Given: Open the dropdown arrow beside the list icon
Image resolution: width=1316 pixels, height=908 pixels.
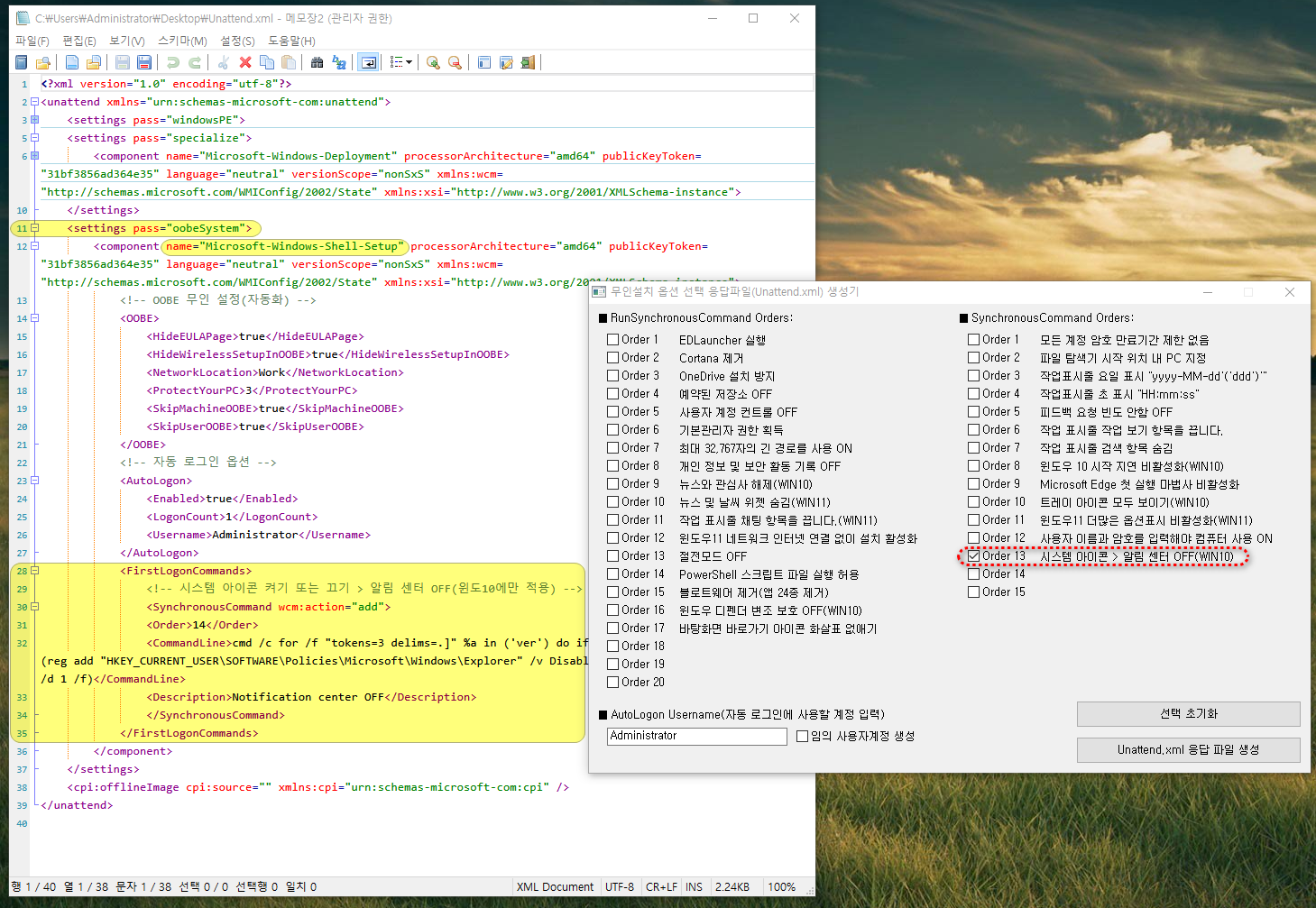Looking at the screenshot, I should (x=410, y=62).
